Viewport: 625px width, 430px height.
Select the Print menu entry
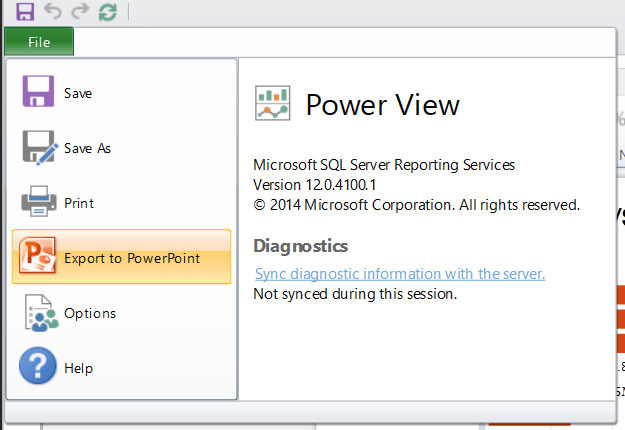click(79, 203)
